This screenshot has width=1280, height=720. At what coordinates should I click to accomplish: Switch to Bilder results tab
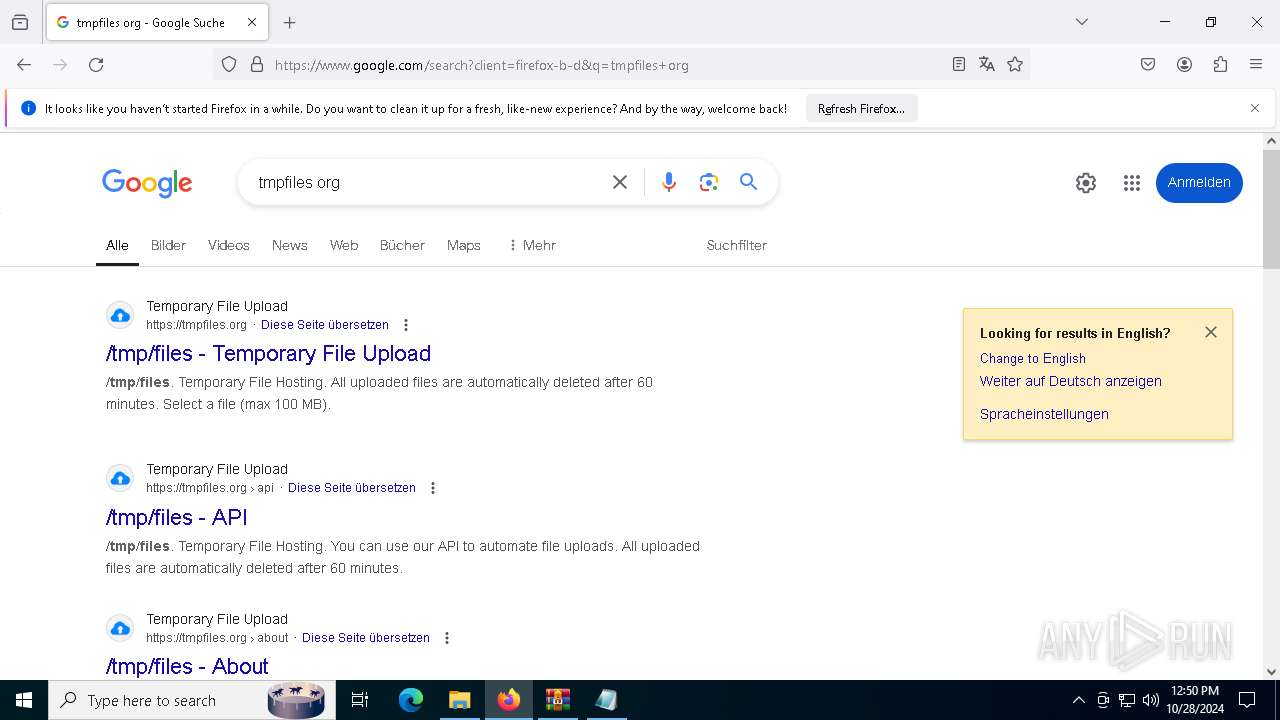pyautogui.click(x=168, y=245)
